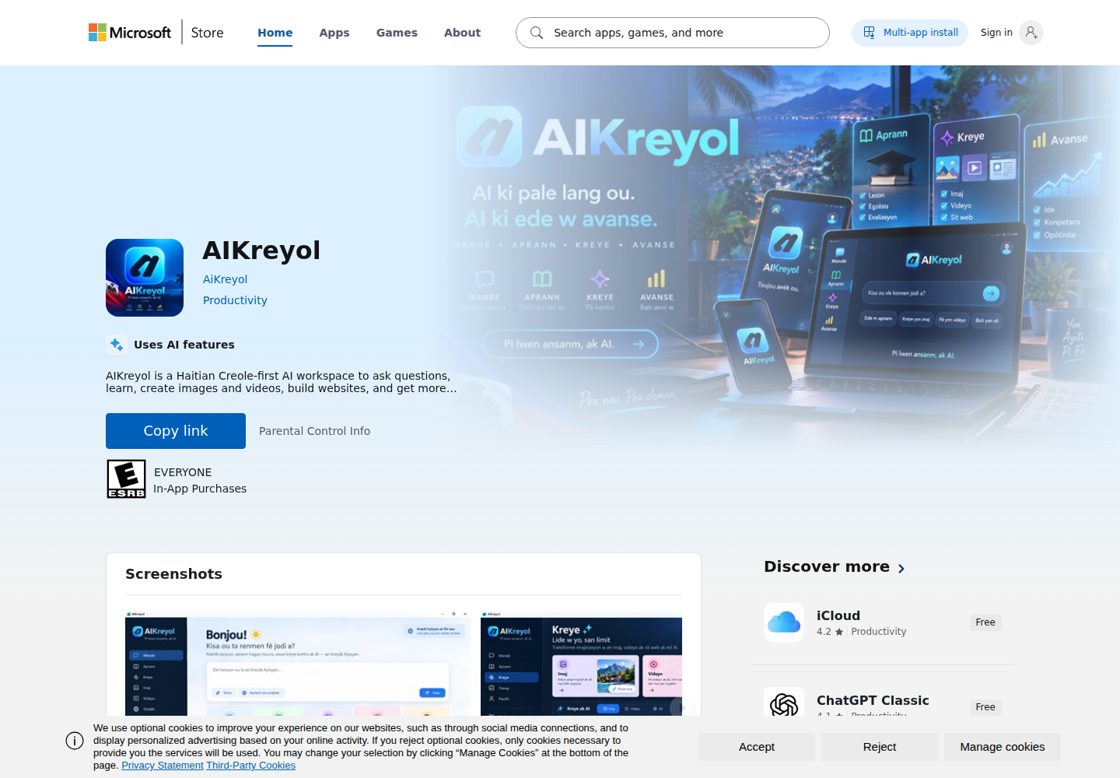
Task: Open the ChatGPT Classic title
Action: coord(873,700)
